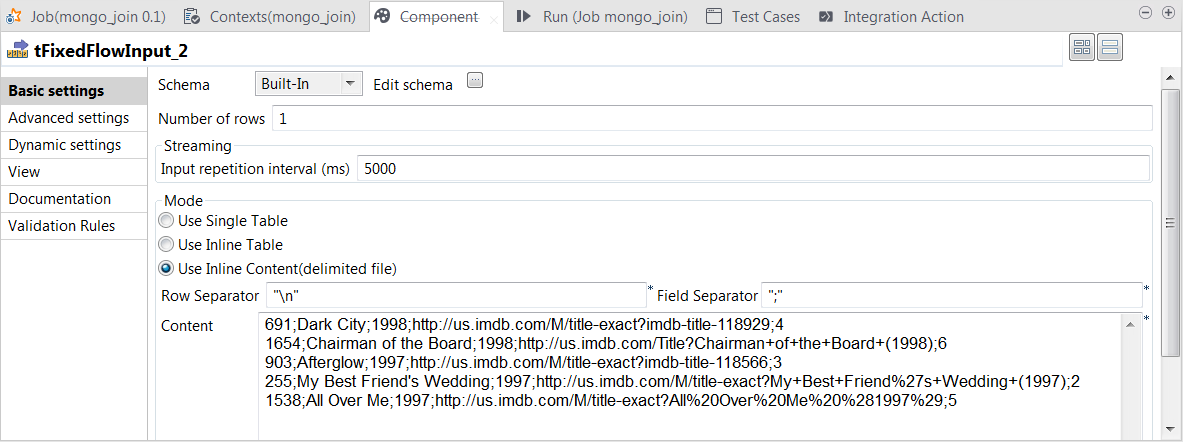Switch to the multi-column layout icon

1082,48
